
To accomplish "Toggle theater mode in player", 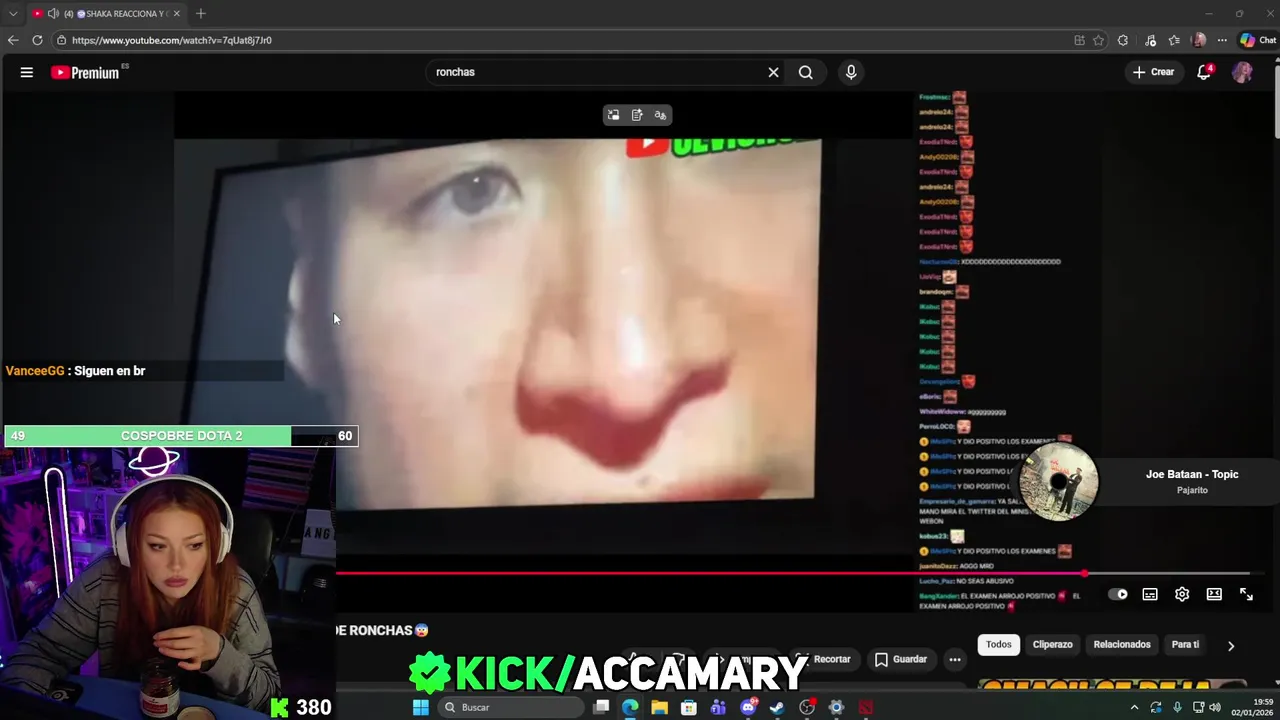I will click(x=1214, y=594).
